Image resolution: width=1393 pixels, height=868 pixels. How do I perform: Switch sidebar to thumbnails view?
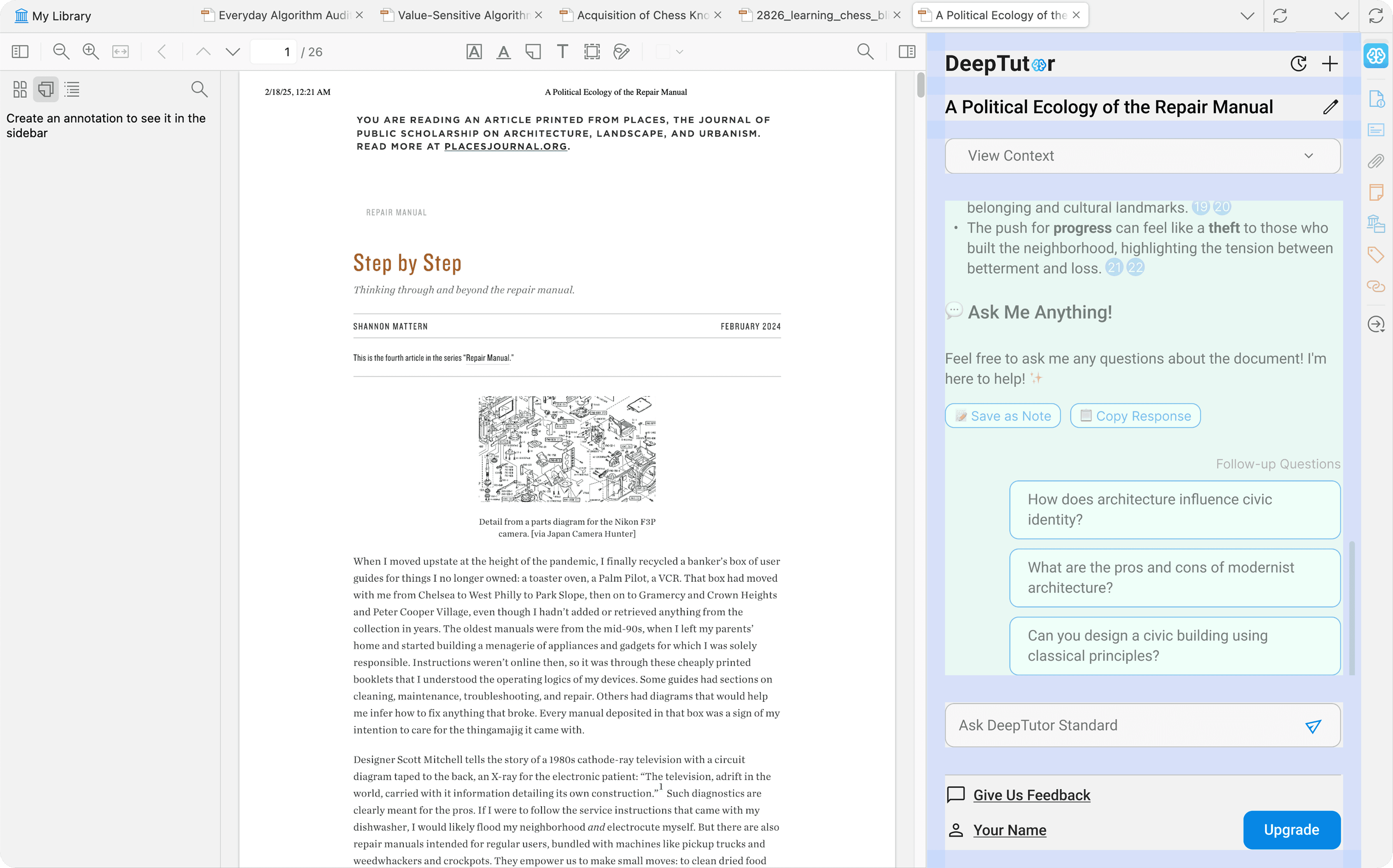[20, 89]
